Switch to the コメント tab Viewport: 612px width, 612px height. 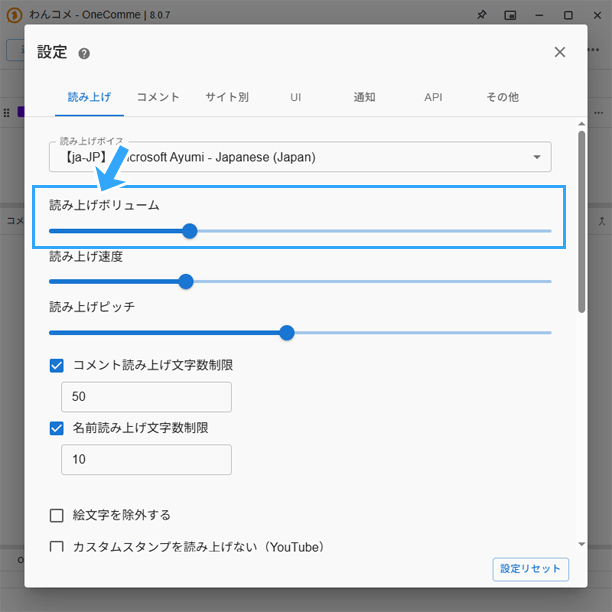click(x=158, y=97)
